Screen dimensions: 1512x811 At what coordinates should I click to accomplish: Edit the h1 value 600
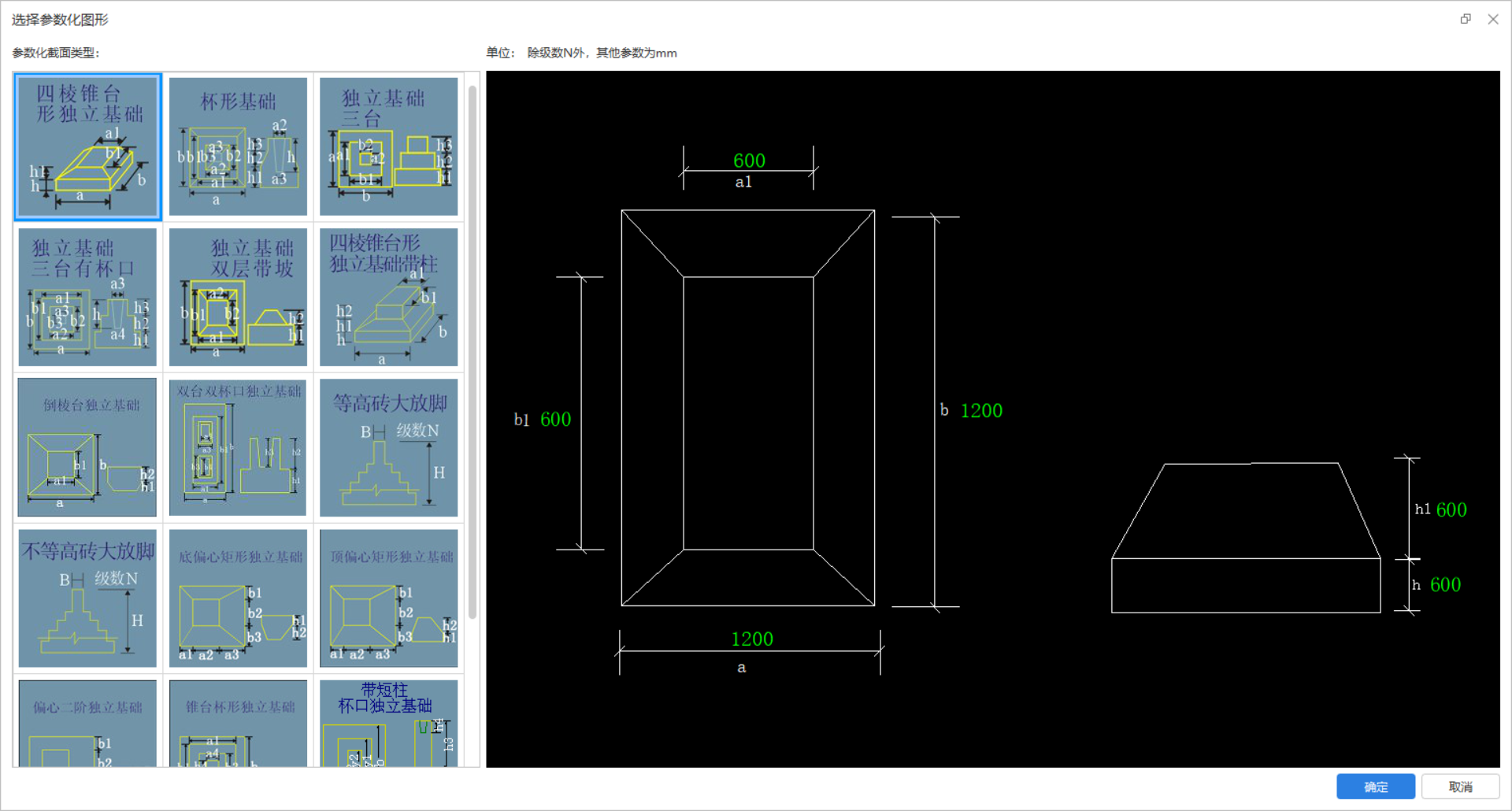point(1451,510)
